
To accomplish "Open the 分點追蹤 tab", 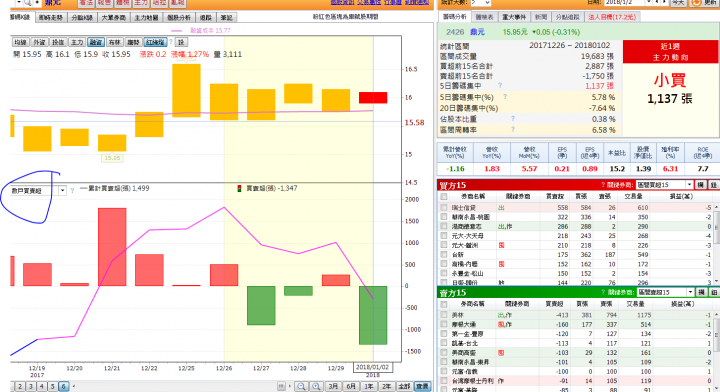I will 568,17.
